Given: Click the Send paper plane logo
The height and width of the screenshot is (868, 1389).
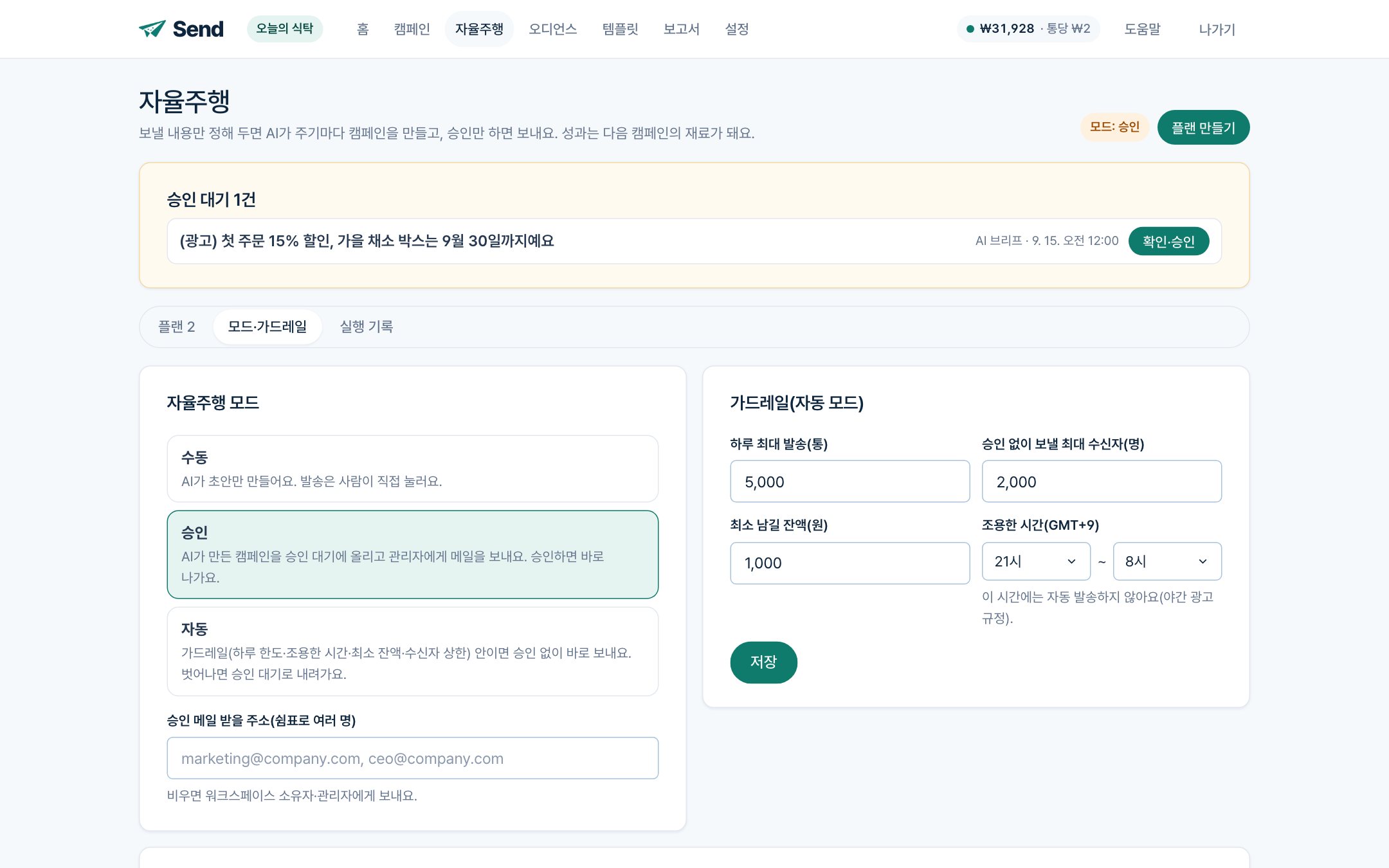Looking at the screenshot, I should (x=181, y=29).
